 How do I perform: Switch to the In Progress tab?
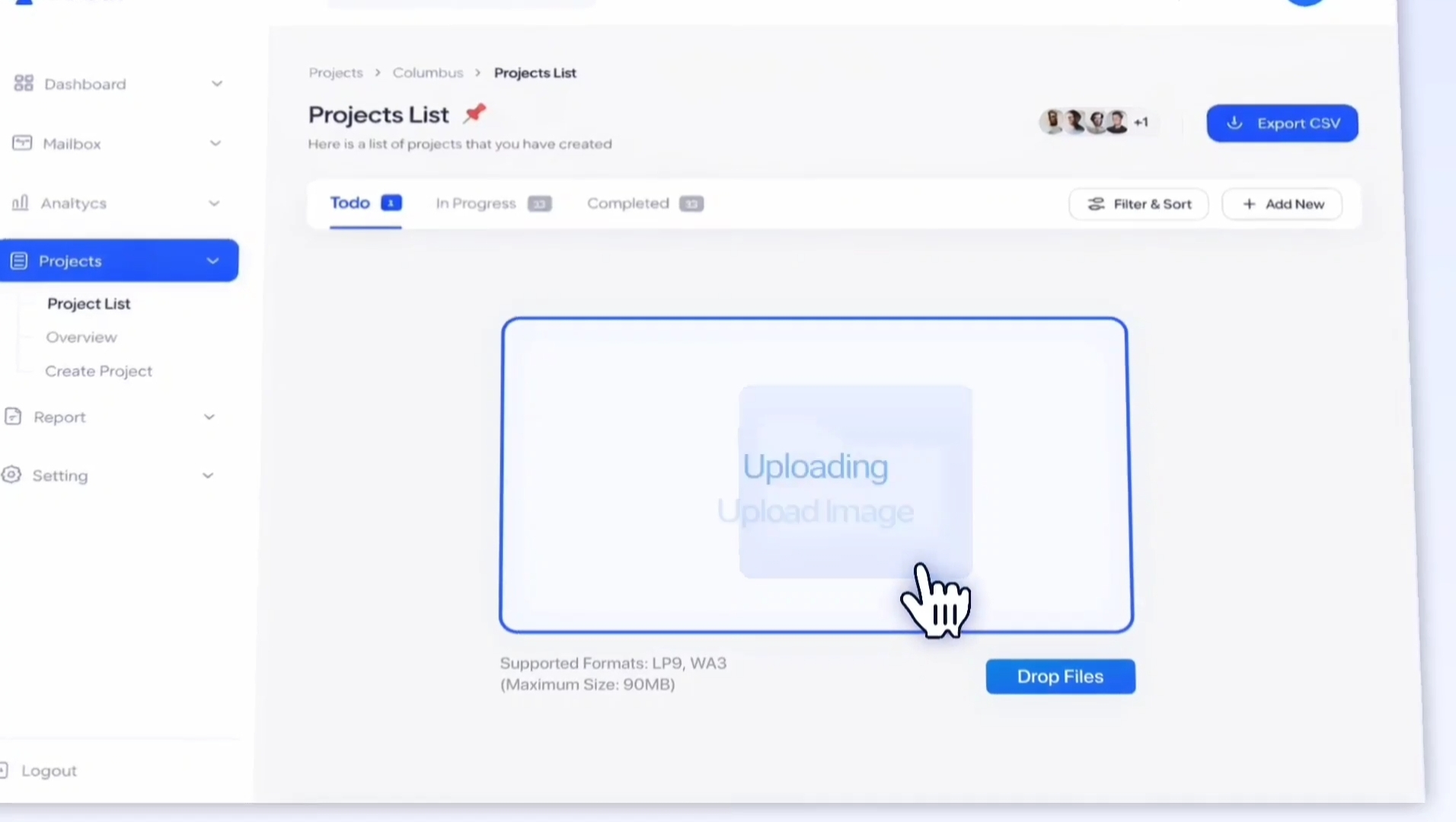(476, 203)
